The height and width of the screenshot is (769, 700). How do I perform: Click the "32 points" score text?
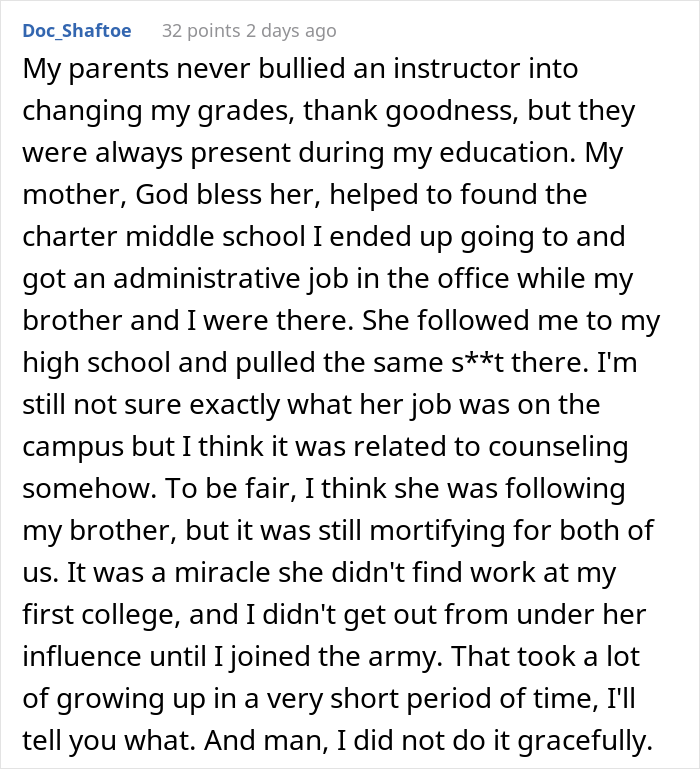pos(203,32)
